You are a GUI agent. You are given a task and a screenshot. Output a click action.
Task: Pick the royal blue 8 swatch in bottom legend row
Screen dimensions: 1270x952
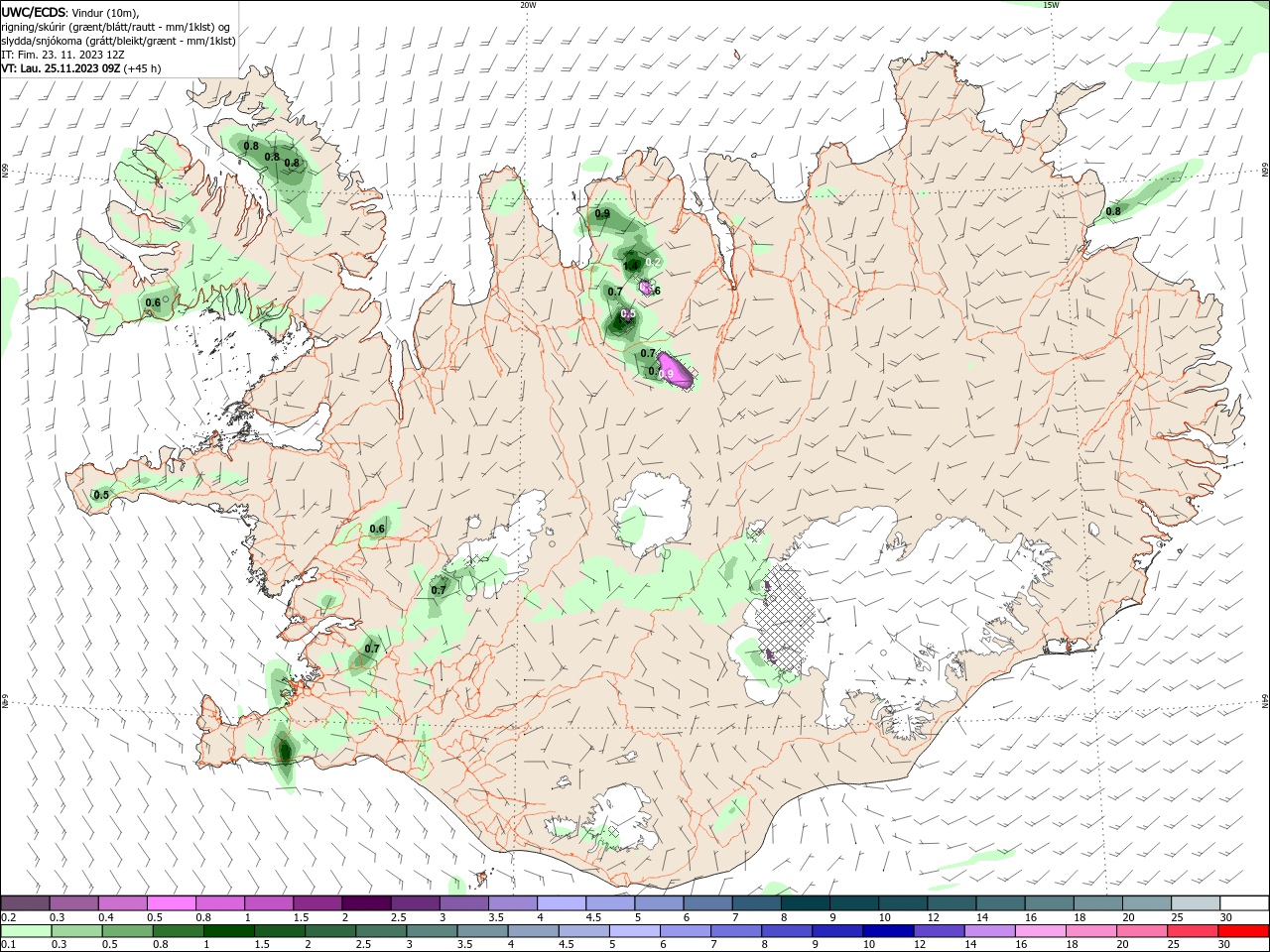(x=786, y=931)
